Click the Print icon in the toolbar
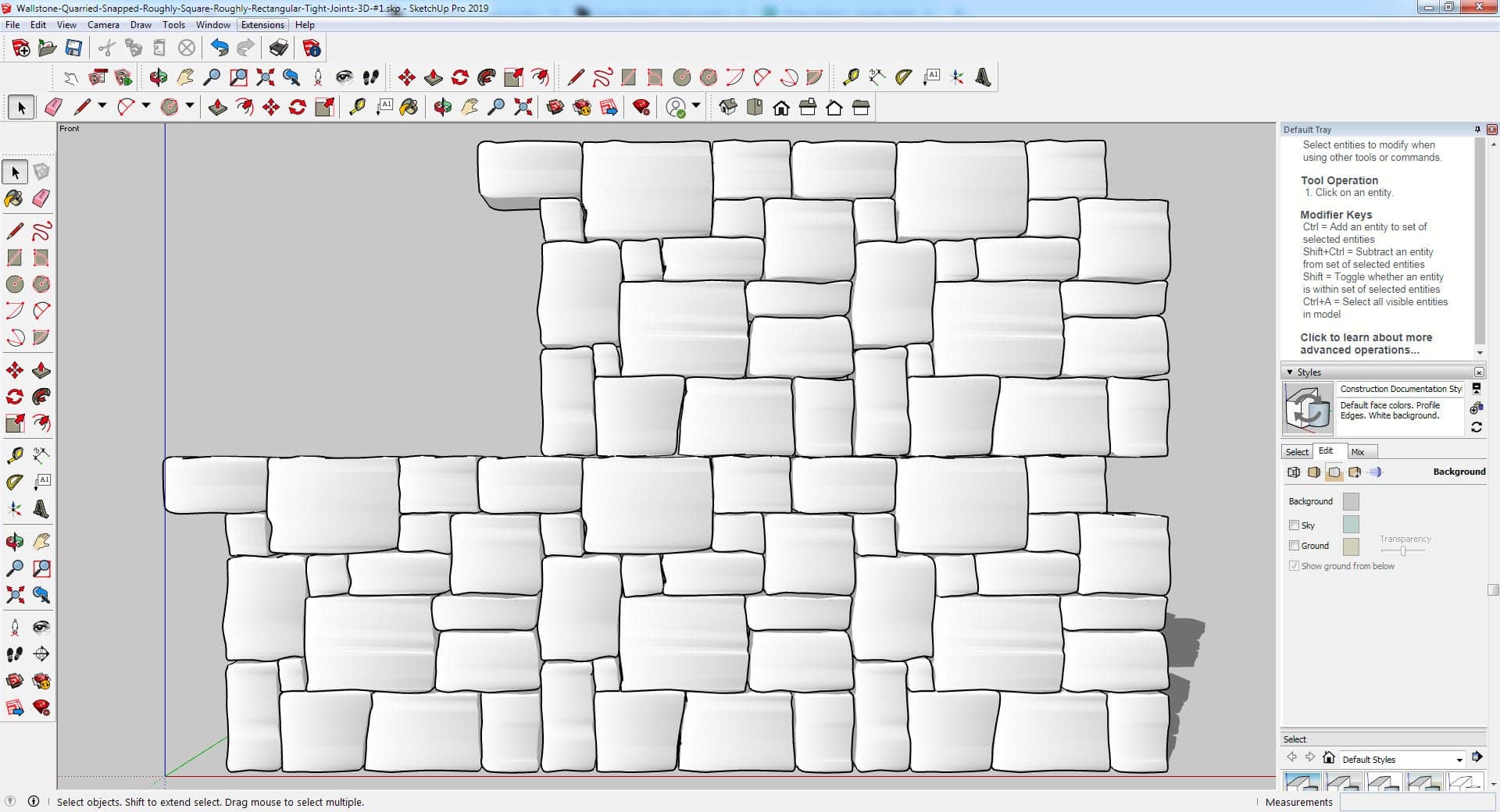This screenshot has width=1500, height=812. tap(278, 48)
